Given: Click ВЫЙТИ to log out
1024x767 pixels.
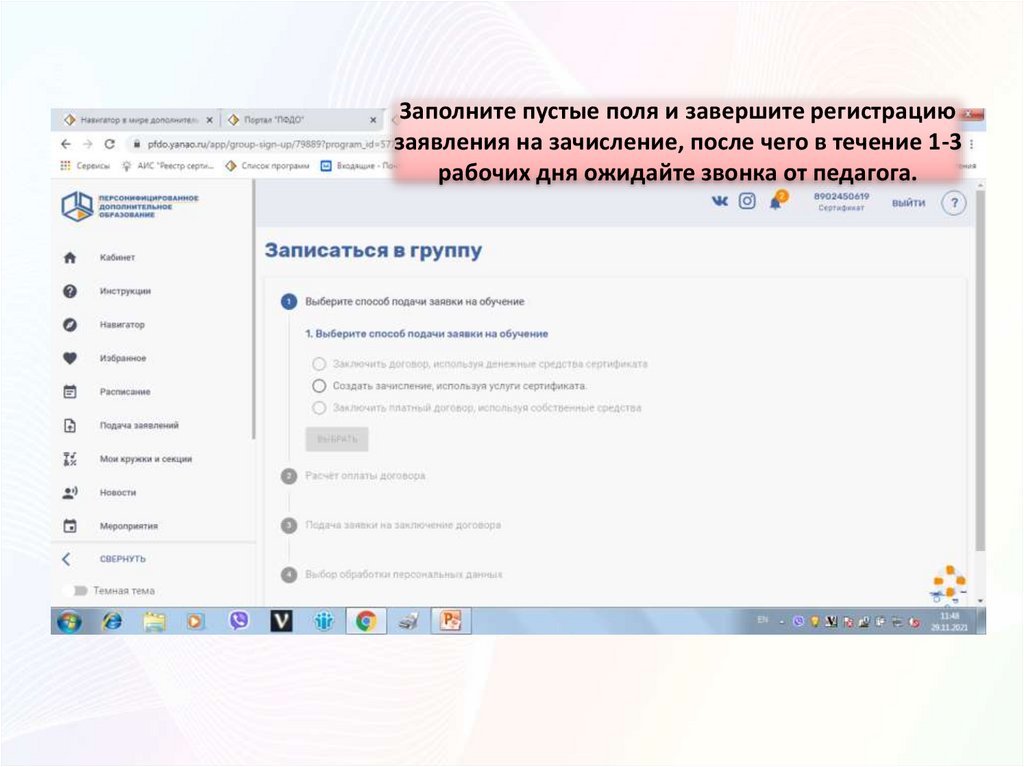Looking at the screenshot, I should pos(908,203).
